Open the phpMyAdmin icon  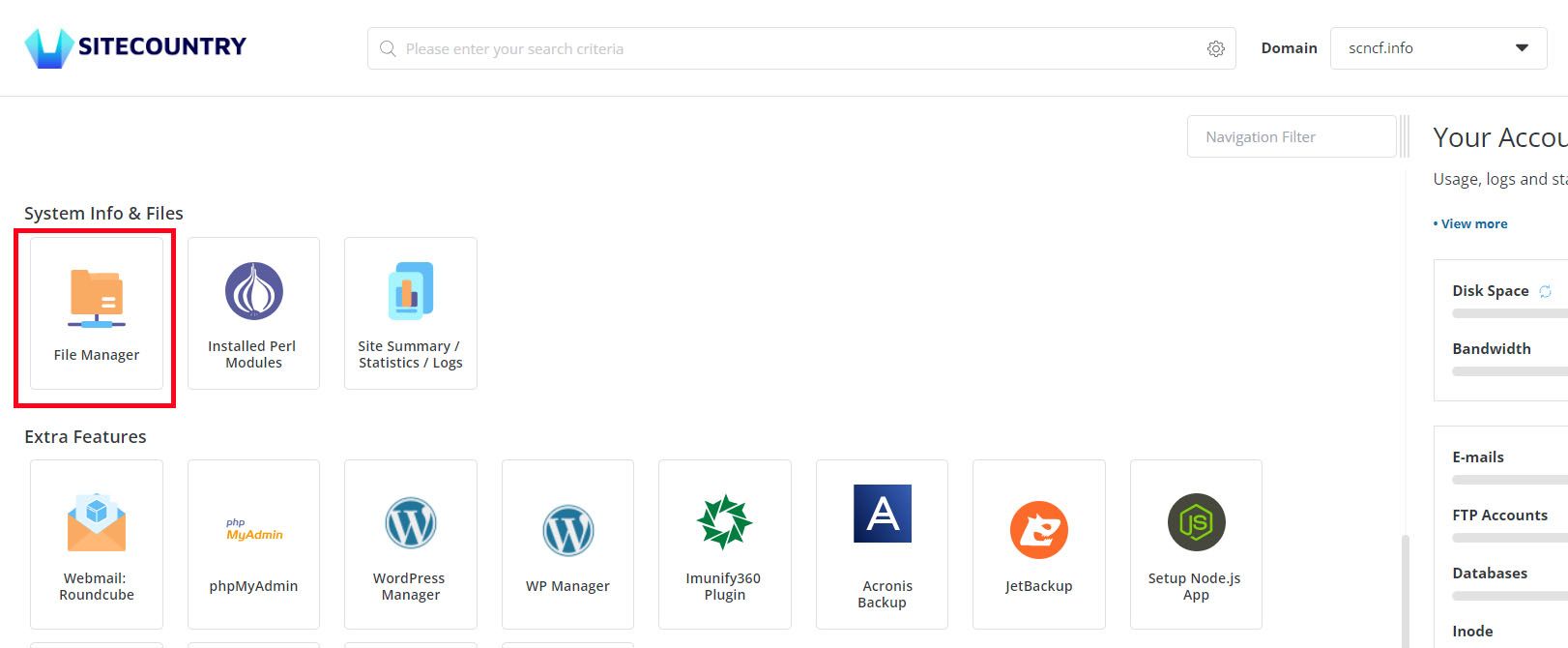click(x=254, y=530)
